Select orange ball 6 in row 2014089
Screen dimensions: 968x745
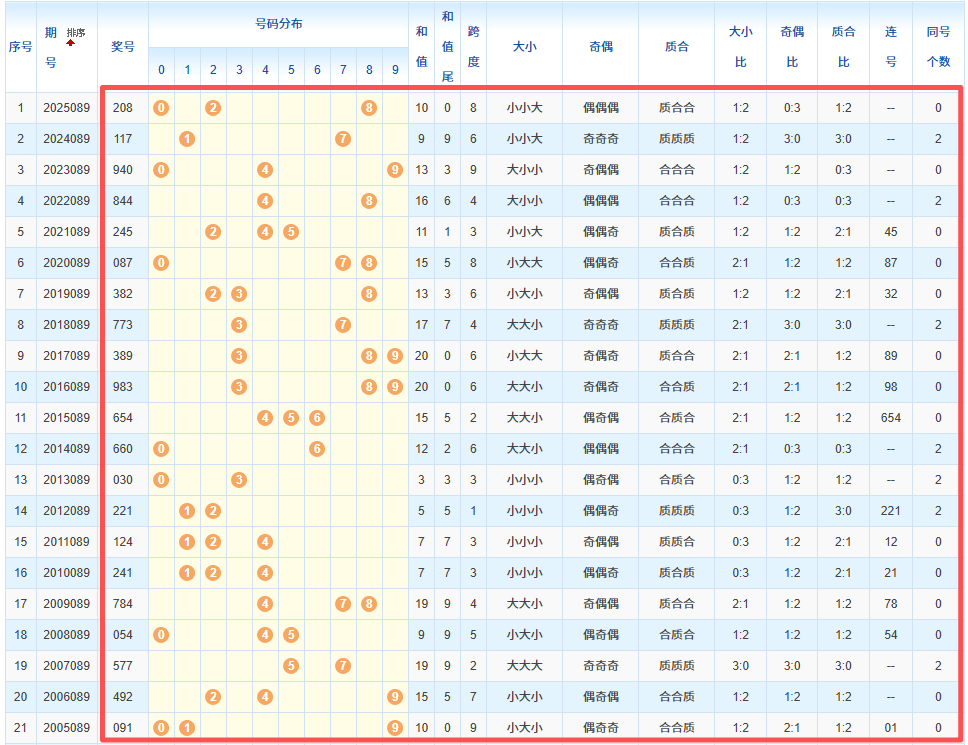point(317,449)
